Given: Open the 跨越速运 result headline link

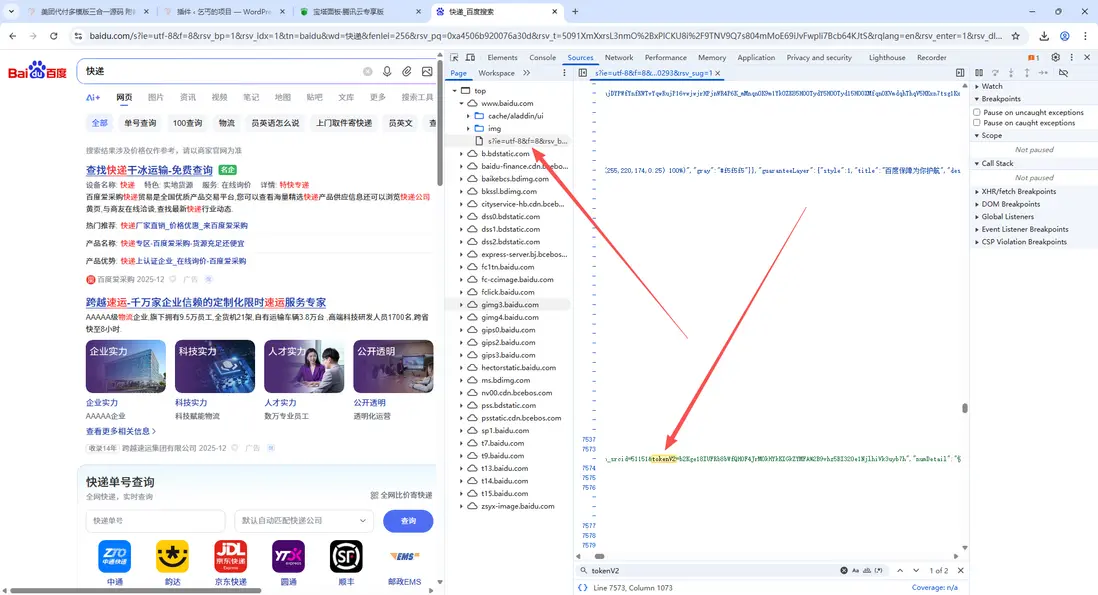Looking at the screenshot, I should coord(206,302).
